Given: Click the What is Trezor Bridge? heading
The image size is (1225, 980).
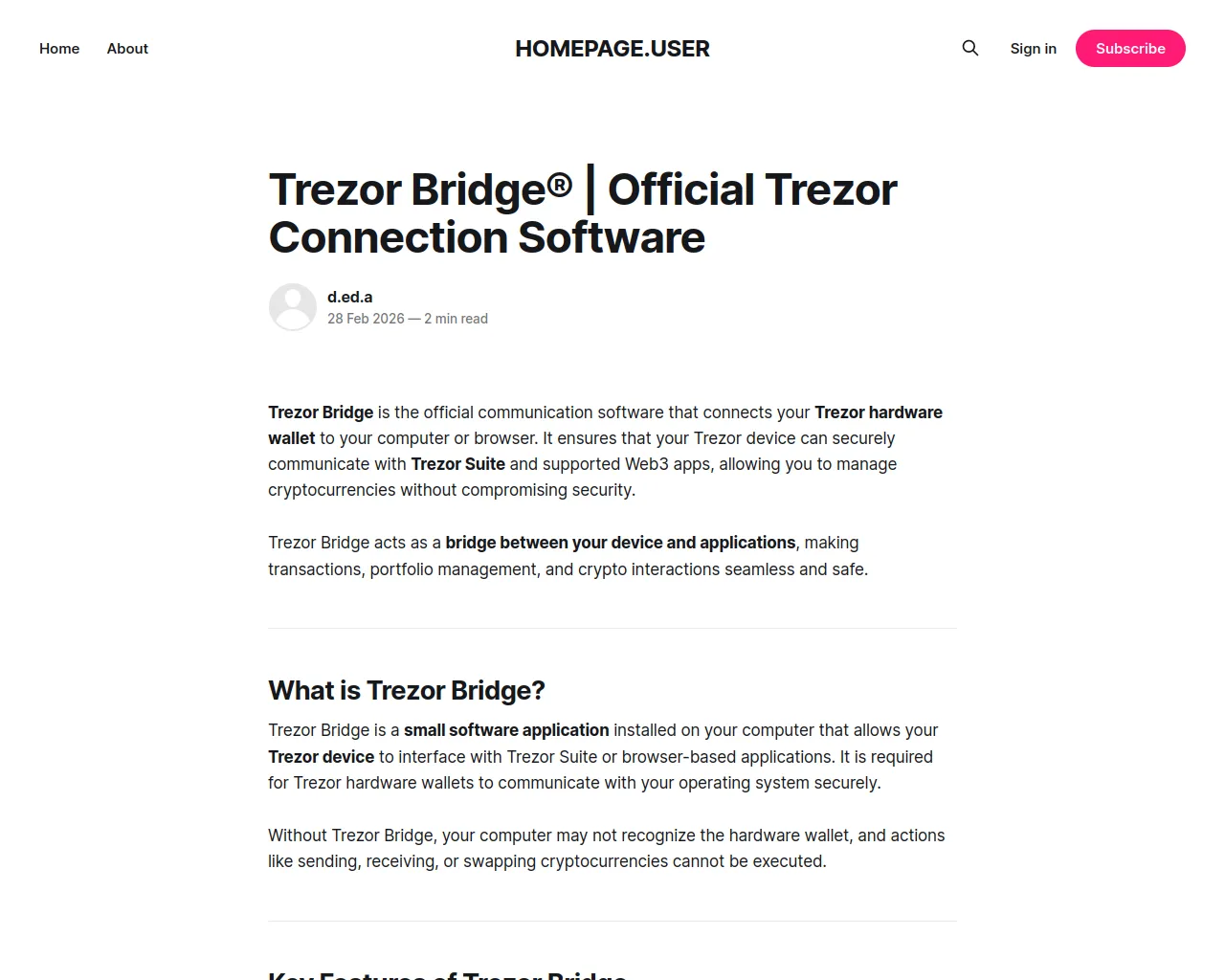Looking at the screenshot, I should click(x=407, y=690).
